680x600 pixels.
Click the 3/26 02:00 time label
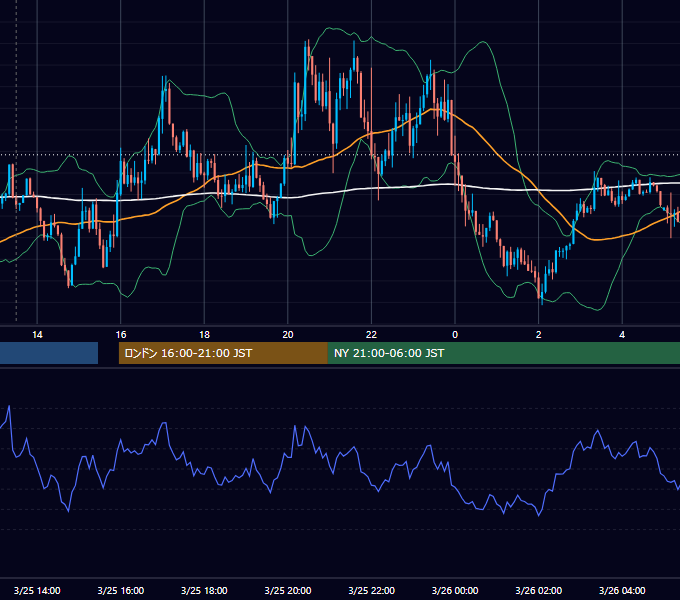pos(539,590)
